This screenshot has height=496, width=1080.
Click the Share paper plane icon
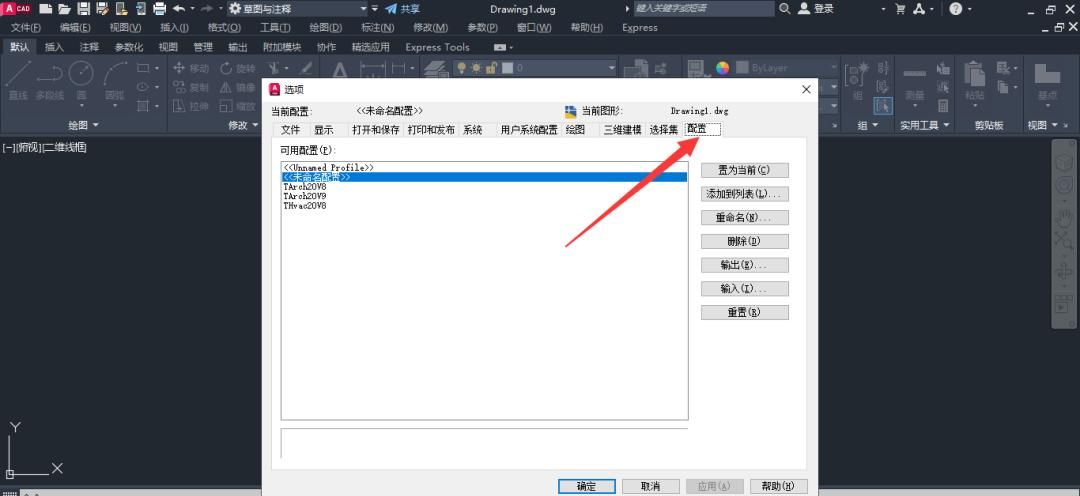[391, 9]
